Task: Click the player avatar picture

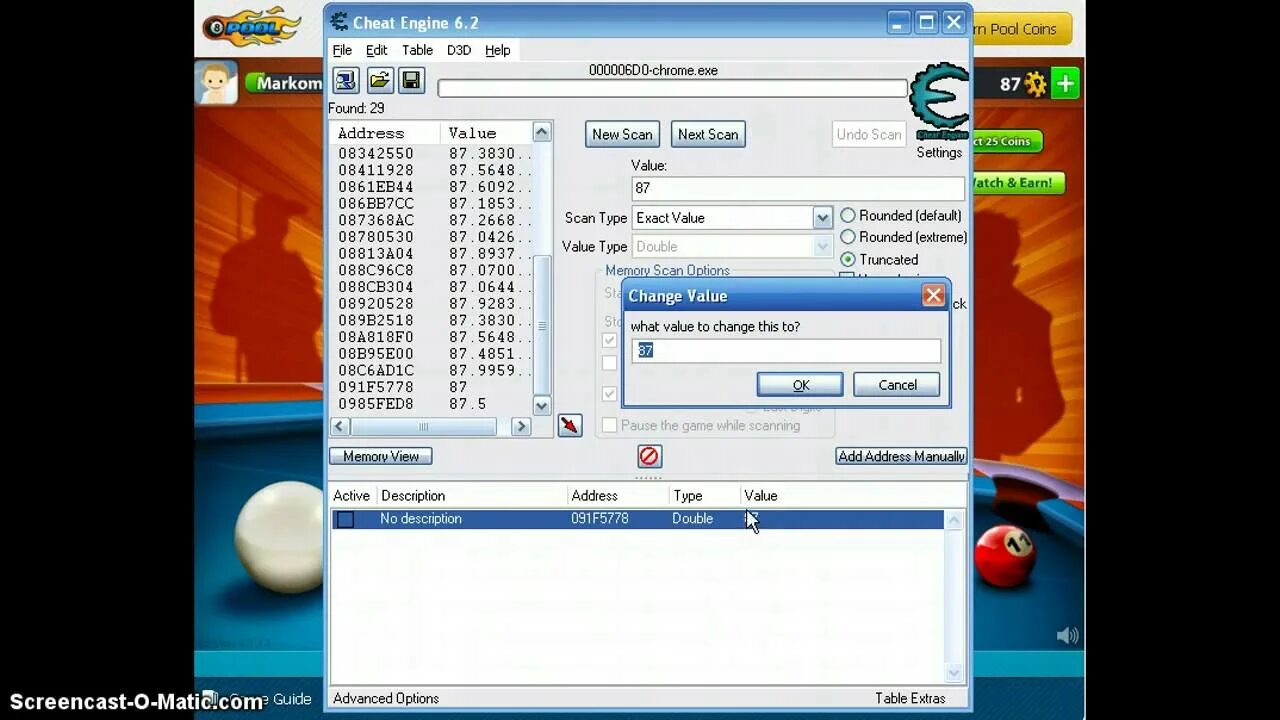Action: [x=216, y=82]
